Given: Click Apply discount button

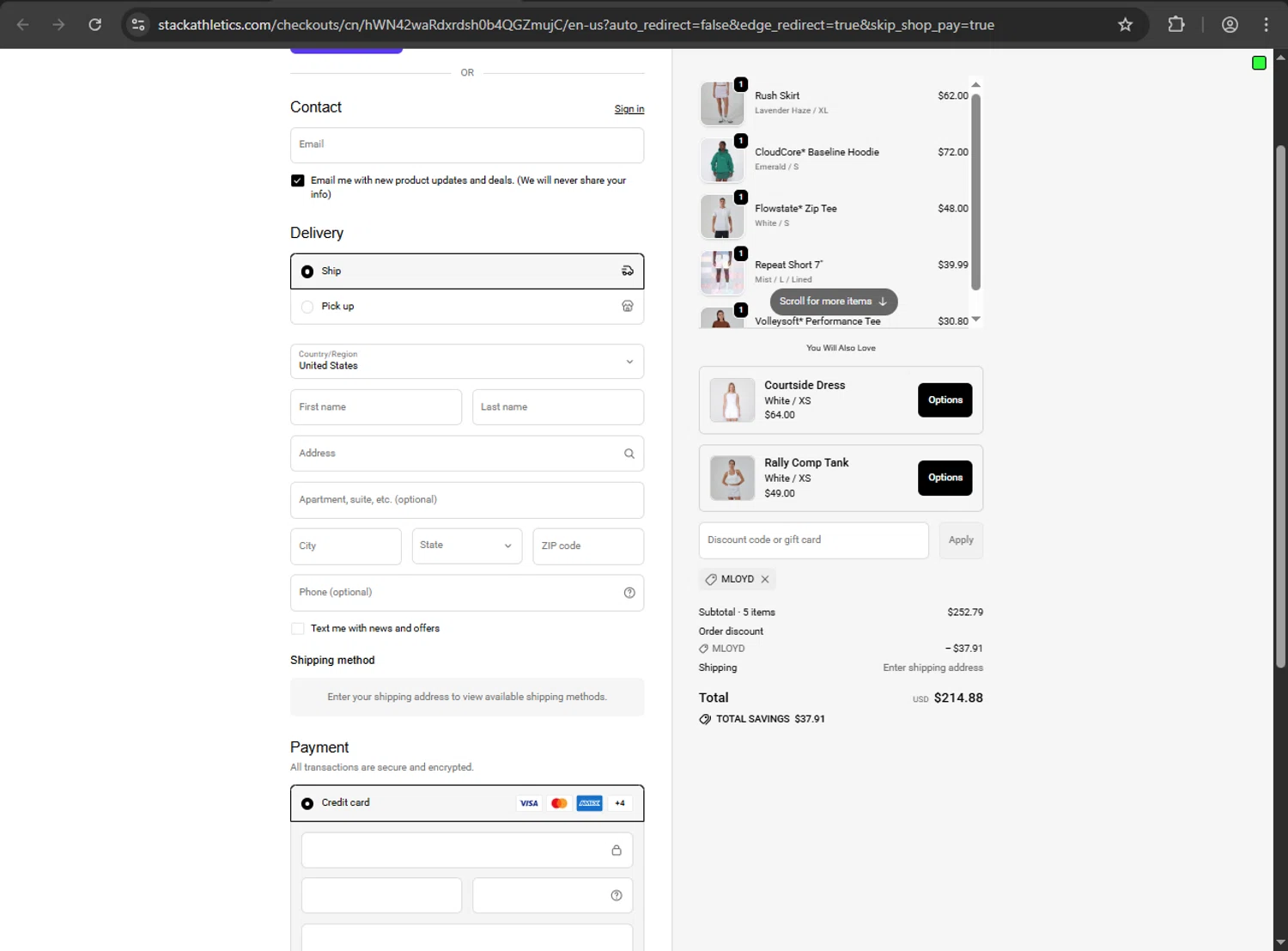Looking at the screenshot, I should click(961, 540).
